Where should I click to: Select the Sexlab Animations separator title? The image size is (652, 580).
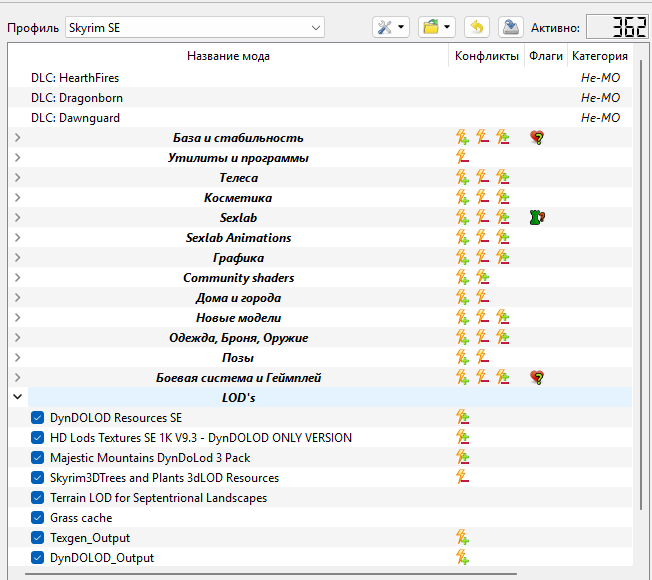point(238,238)
